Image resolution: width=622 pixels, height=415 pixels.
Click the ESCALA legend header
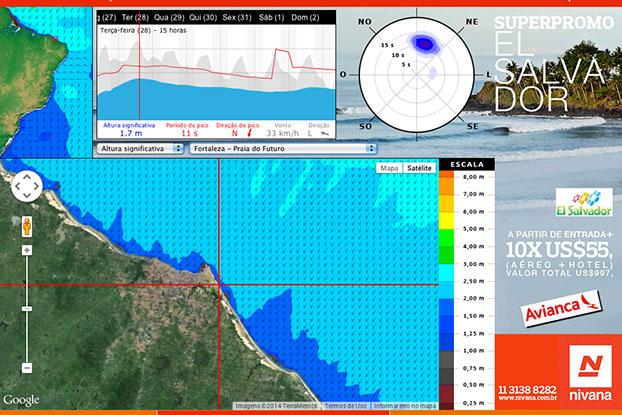pyautogui.click(x=467, y=164)
